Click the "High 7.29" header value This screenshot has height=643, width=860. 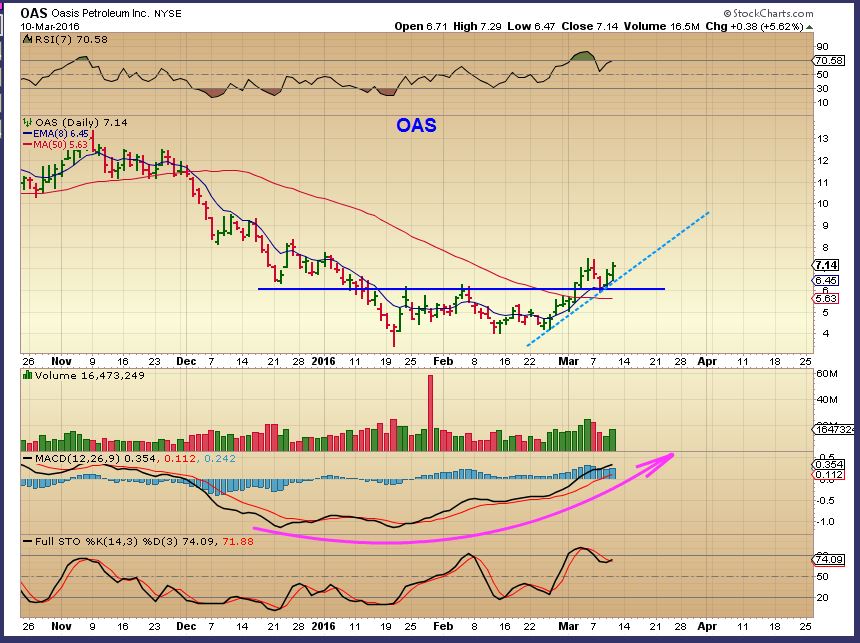tap(477, 26)
